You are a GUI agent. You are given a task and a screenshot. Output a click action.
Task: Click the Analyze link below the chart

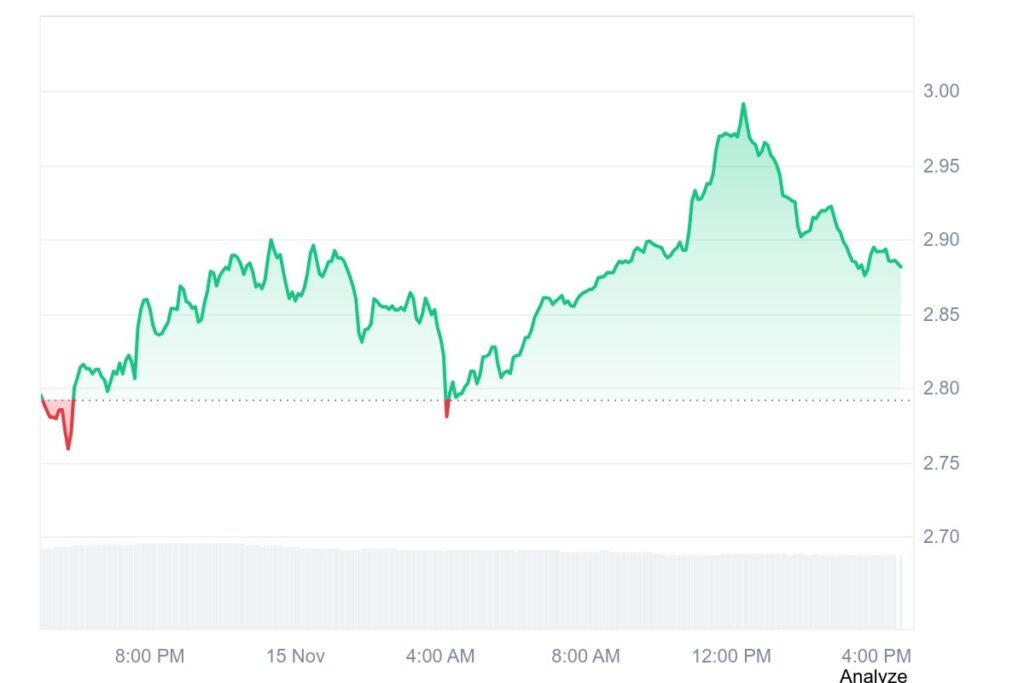pyautogui.click(x=873, y=676)
